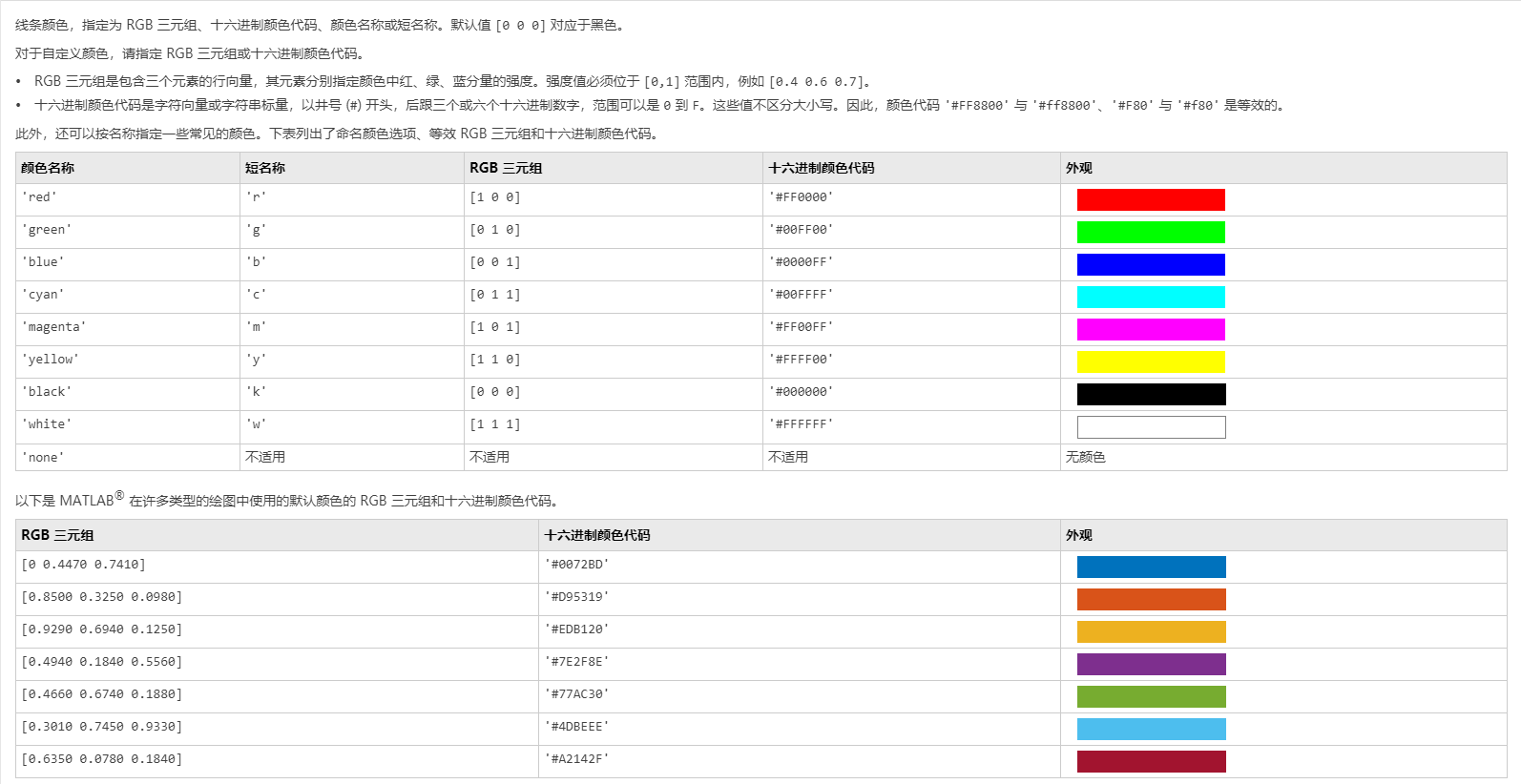The width and height of the screenshot is (1521, 784).
Task: Click the '#0072BD' hex code cell
Action: coord(800,567)
